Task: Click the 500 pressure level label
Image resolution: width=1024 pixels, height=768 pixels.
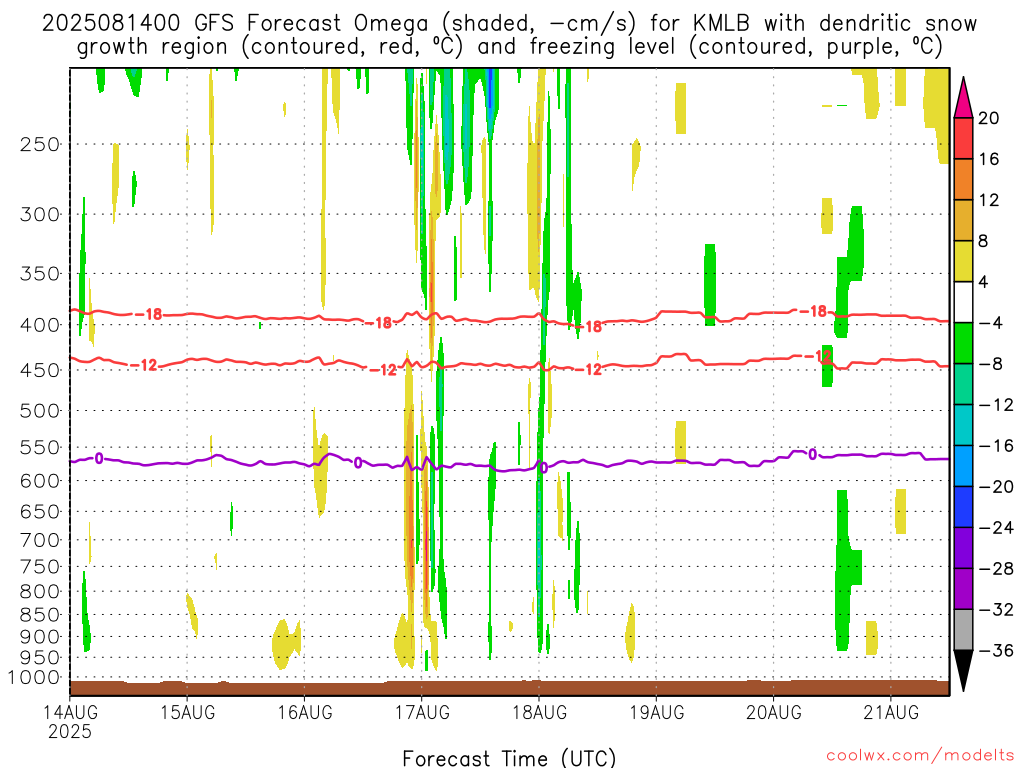Action: click(x=40, y=411)
